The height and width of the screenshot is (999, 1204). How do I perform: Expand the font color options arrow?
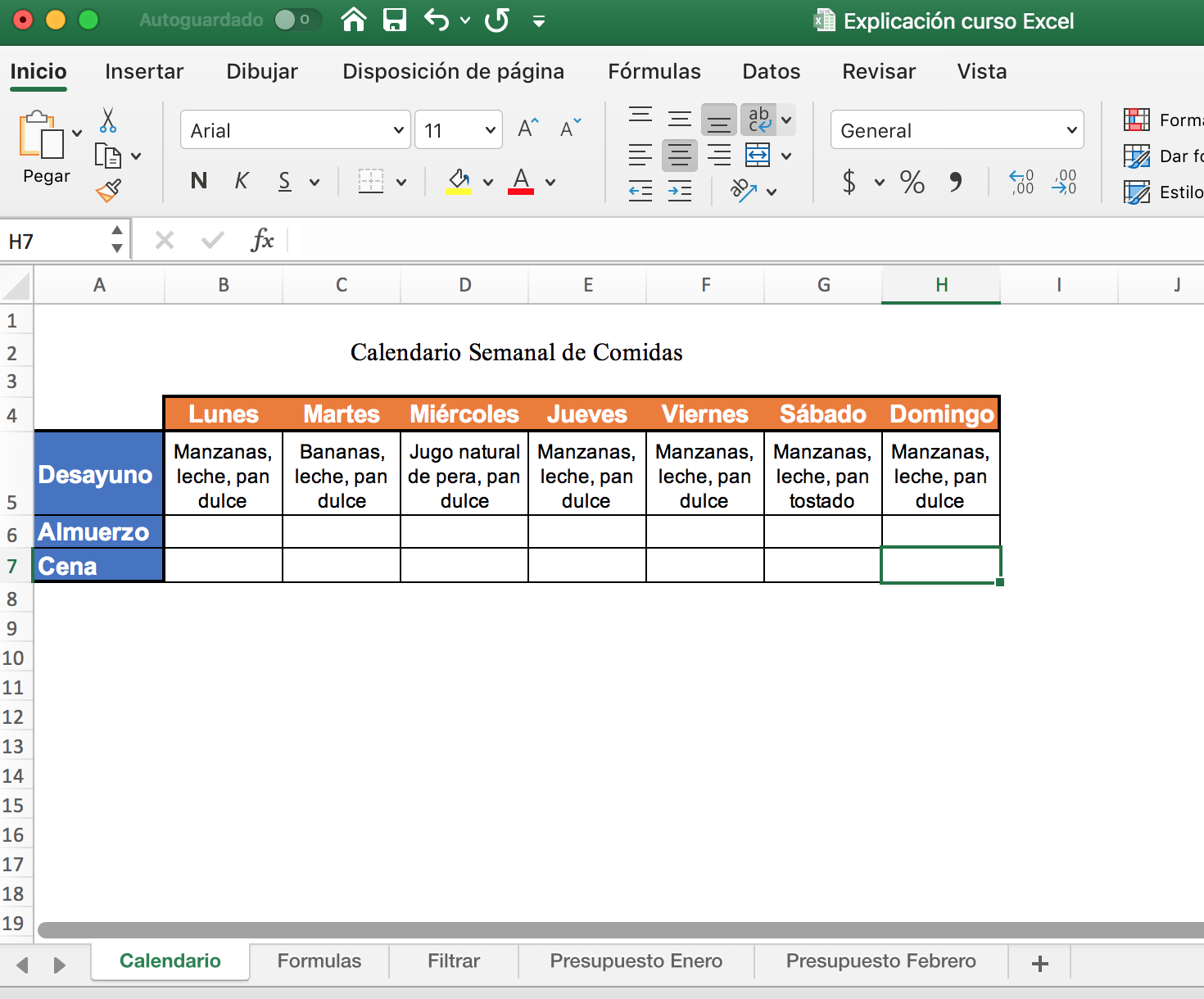click(550, 182)
